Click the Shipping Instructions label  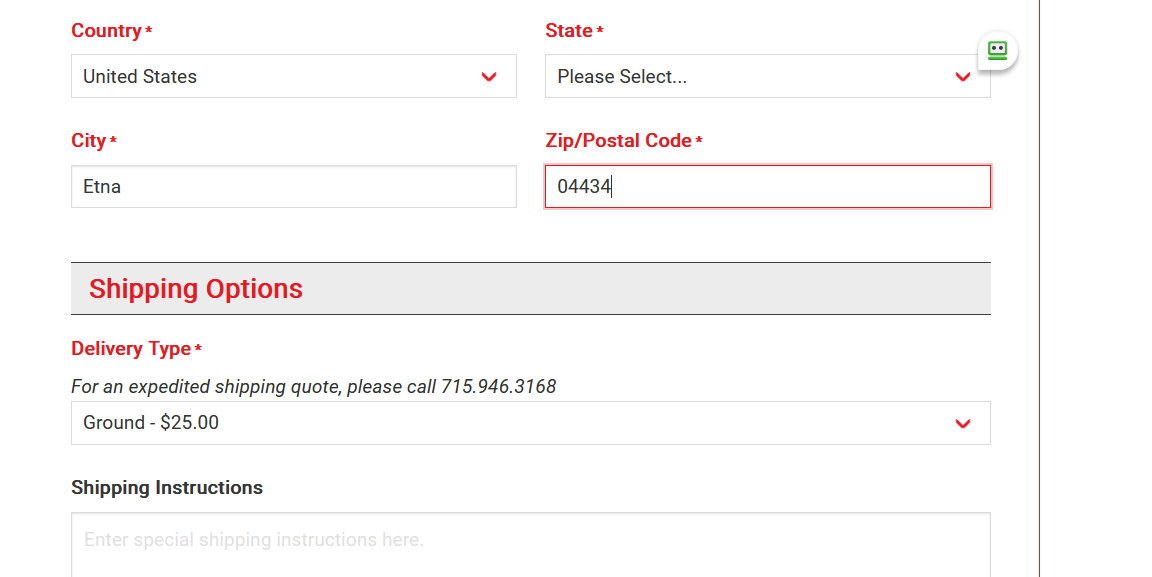(167, 487)
